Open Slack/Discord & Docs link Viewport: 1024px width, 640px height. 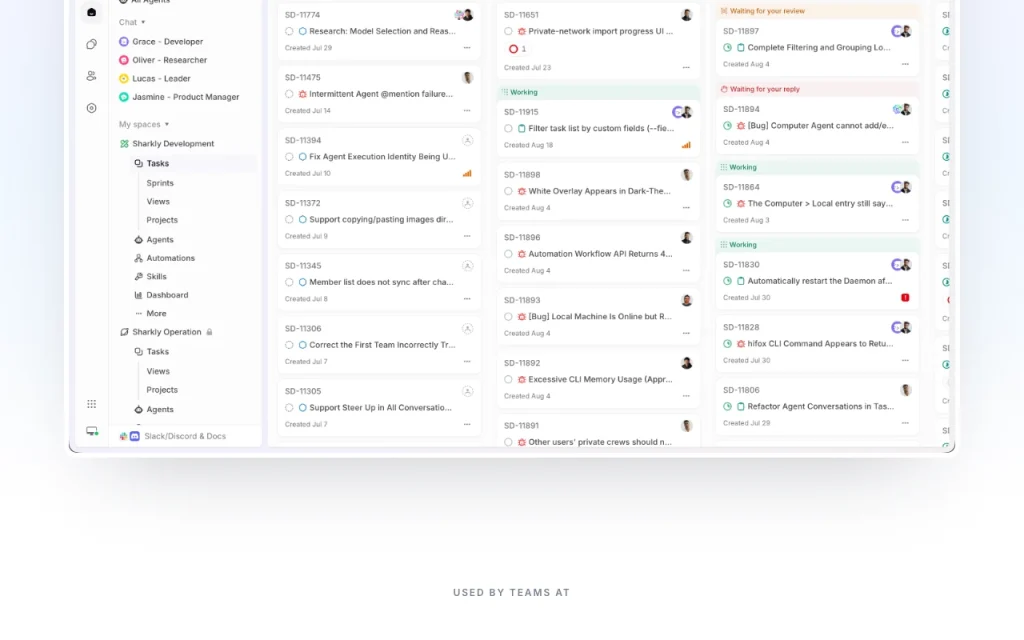tap(185, 436)
